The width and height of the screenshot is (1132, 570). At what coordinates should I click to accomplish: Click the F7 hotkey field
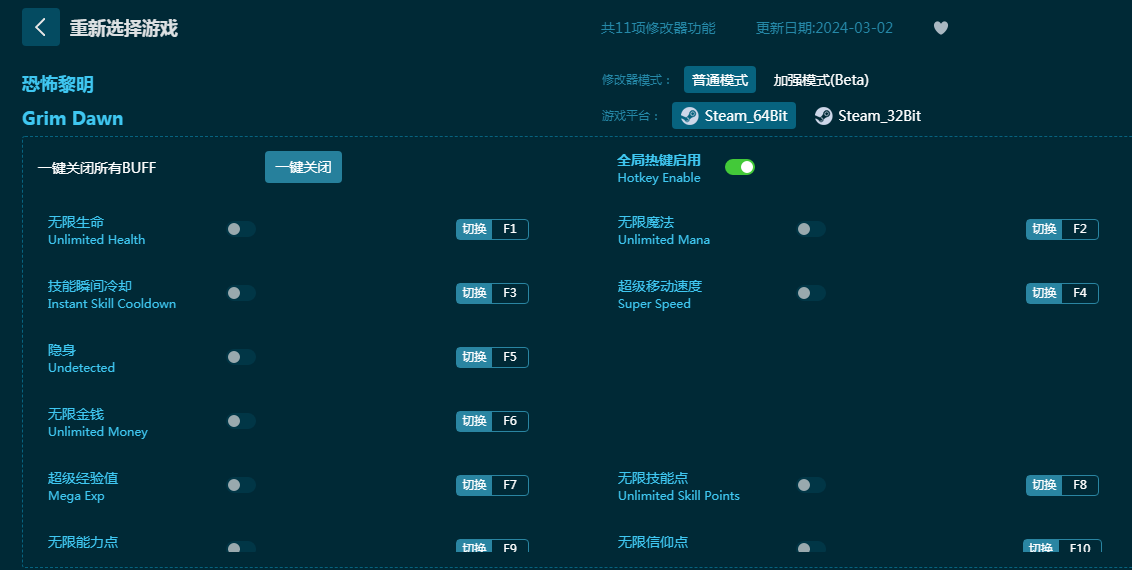510,485
